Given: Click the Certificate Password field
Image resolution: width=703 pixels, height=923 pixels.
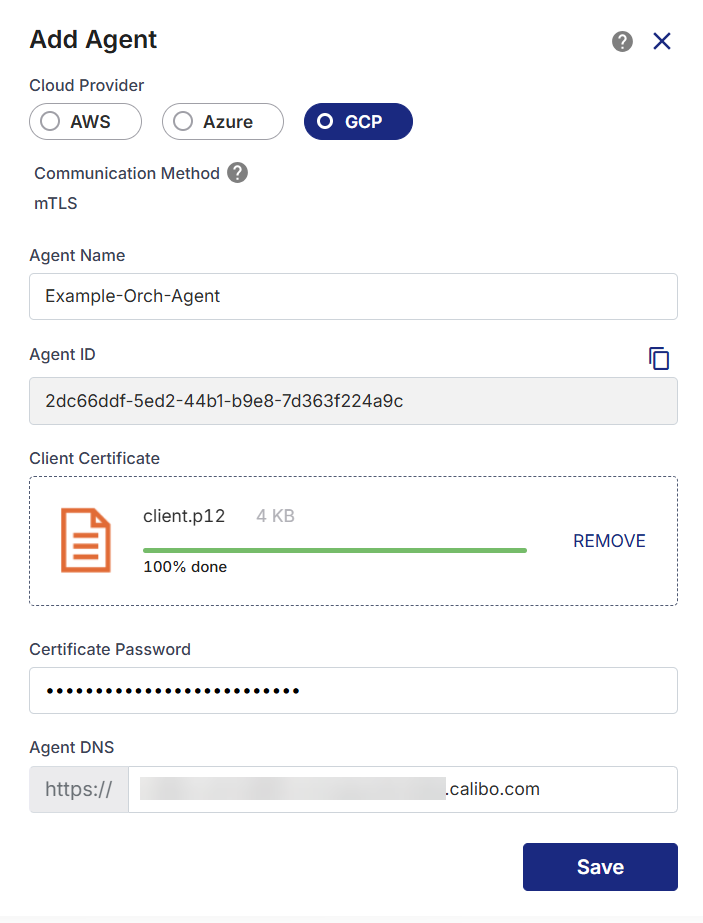Looking at the screenshot, I should [x=353, y=690].
